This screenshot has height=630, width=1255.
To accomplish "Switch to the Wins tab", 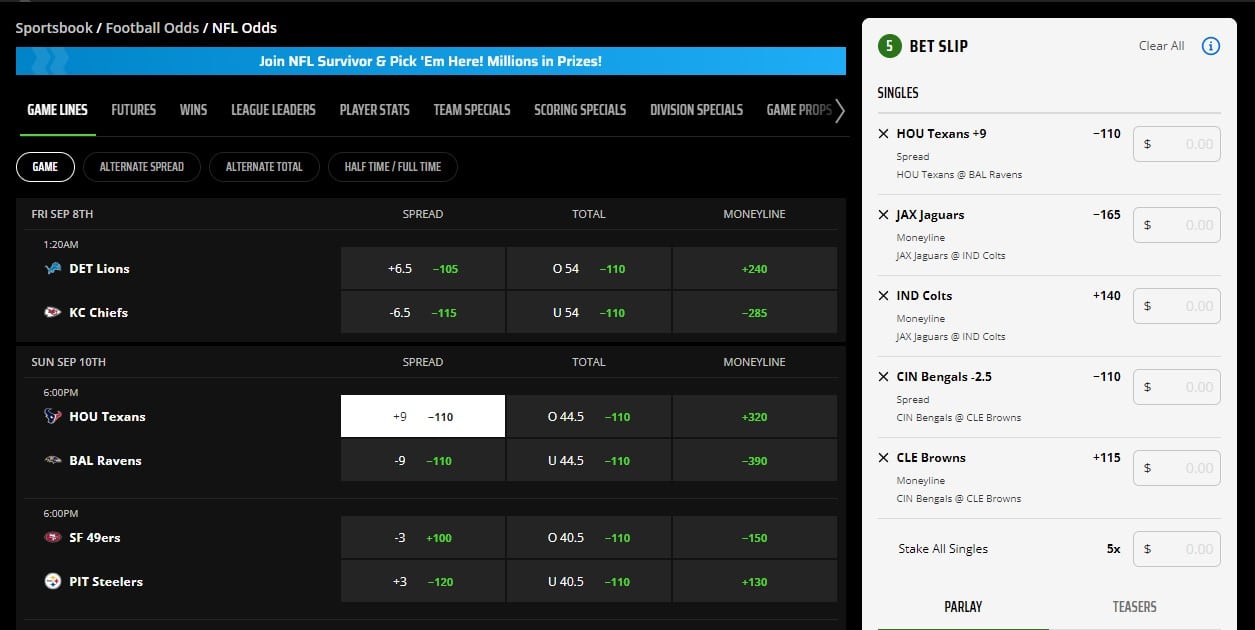I will [x=193, y=110].
